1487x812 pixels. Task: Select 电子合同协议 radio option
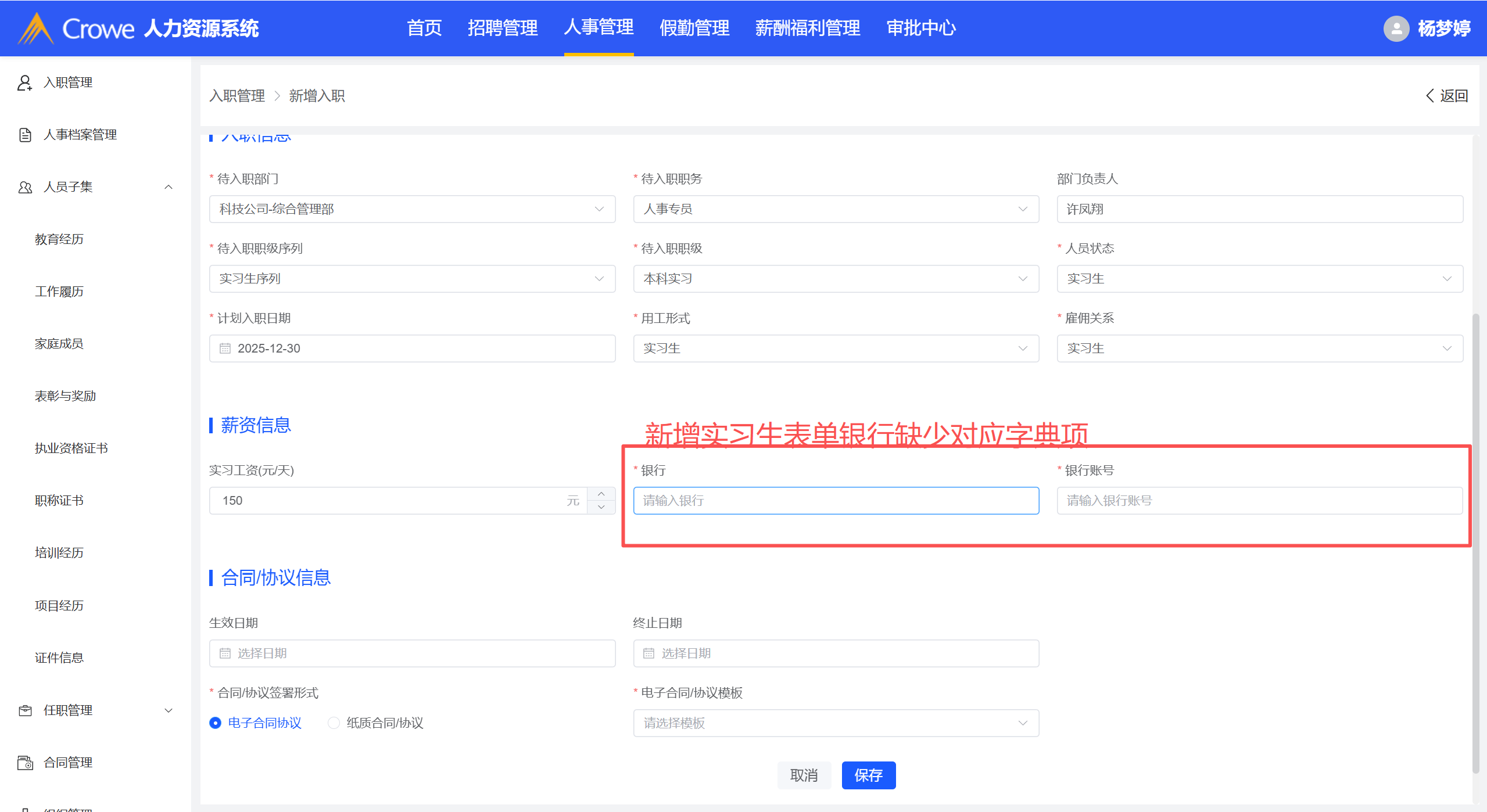[216, 723]
